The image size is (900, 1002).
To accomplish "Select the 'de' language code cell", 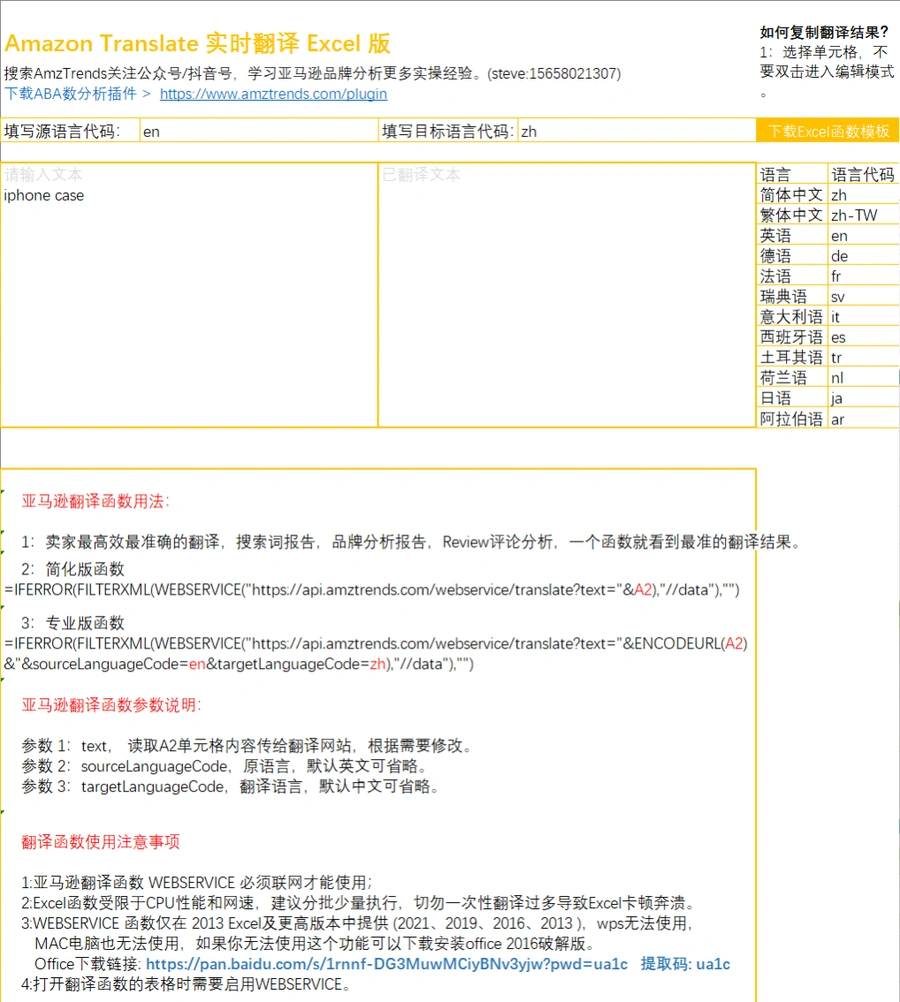I will tap(864, 256).
